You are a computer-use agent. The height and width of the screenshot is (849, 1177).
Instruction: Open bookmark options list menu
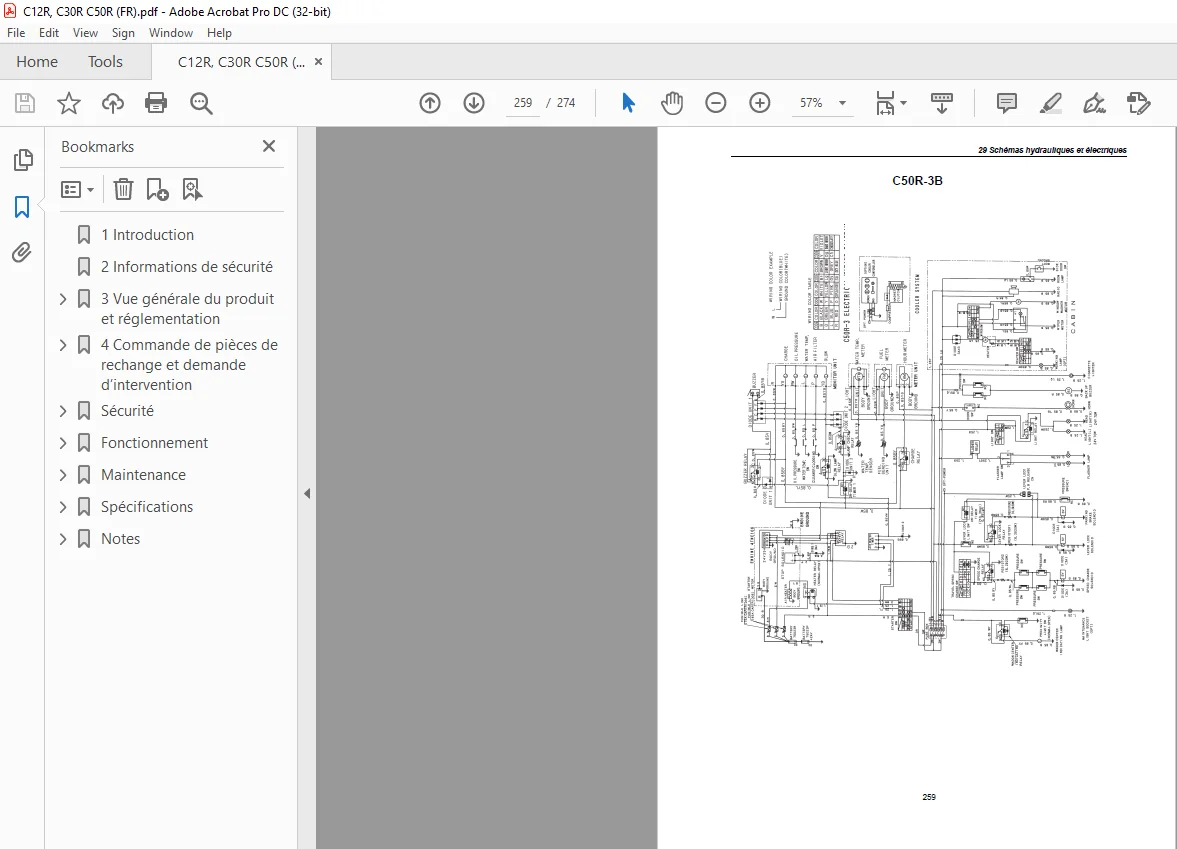click(77, 189)
